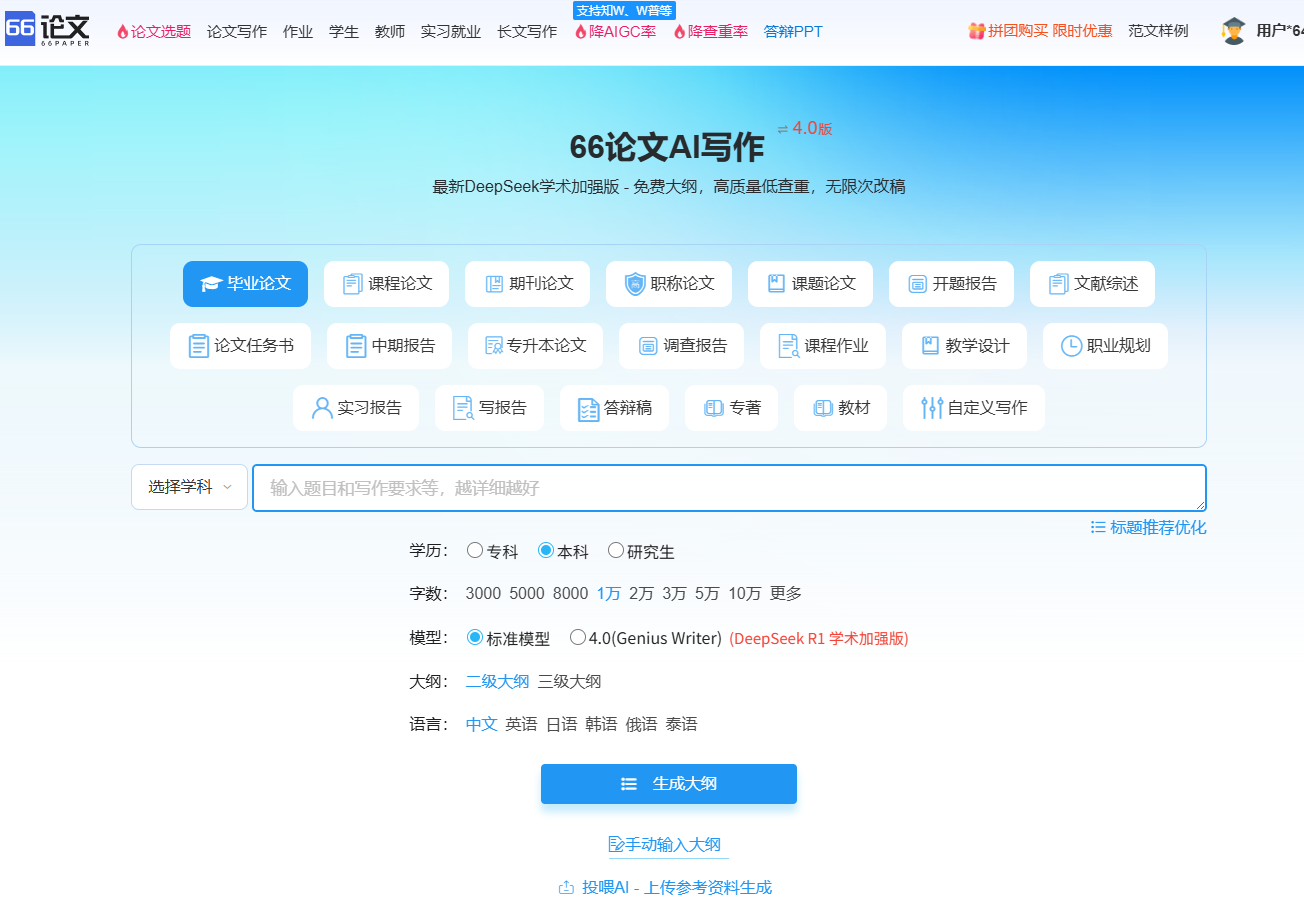Open the 论文选题 menu

(154, 31)
